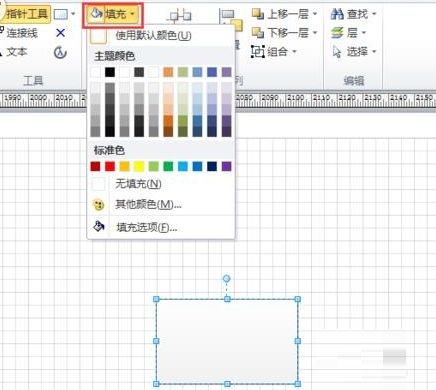This screenshot has width=436, height=390.
Task: Select green standard color swatch
Action: (168, 166)
